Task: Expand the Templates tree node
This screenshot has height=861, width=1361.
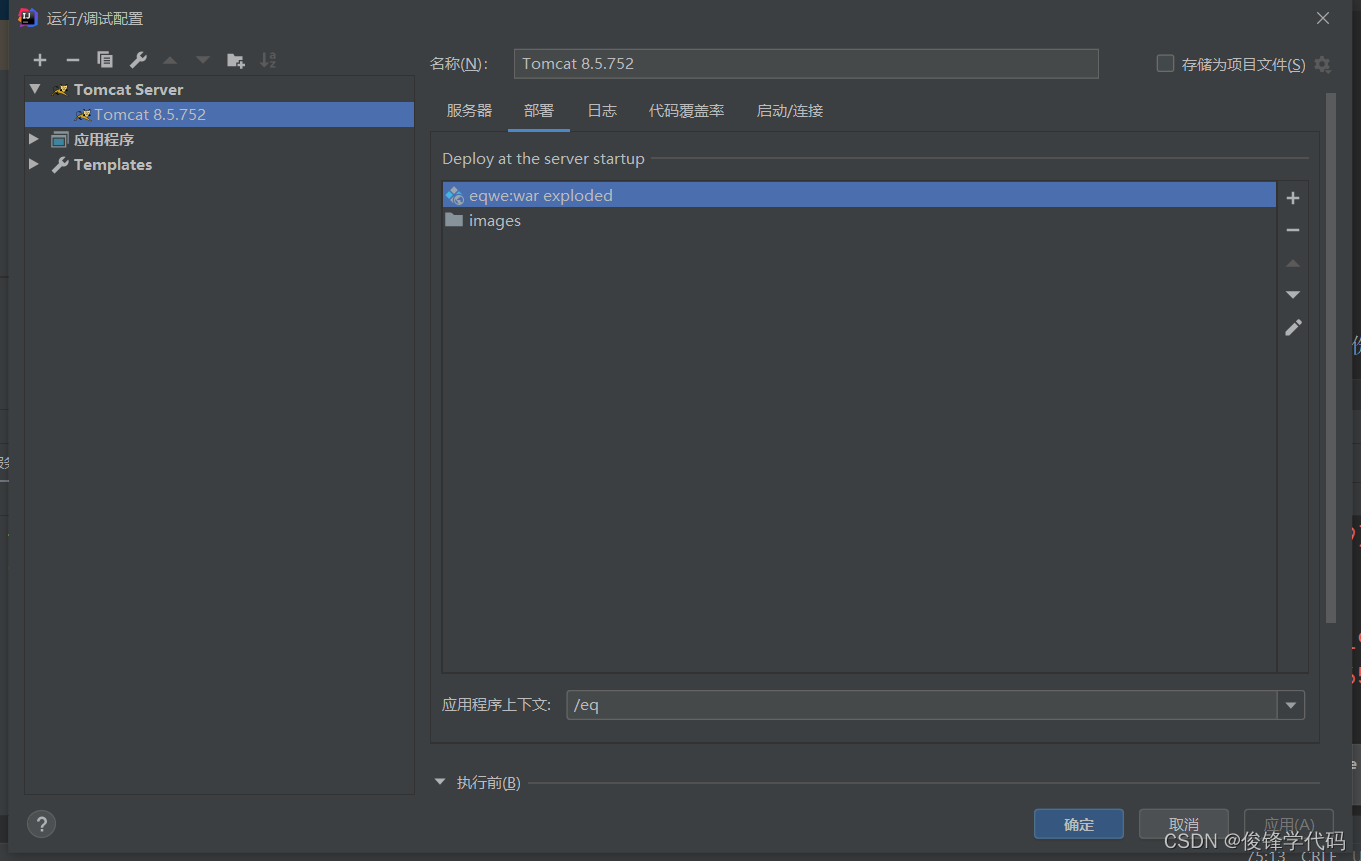Action: coord(34,164)
